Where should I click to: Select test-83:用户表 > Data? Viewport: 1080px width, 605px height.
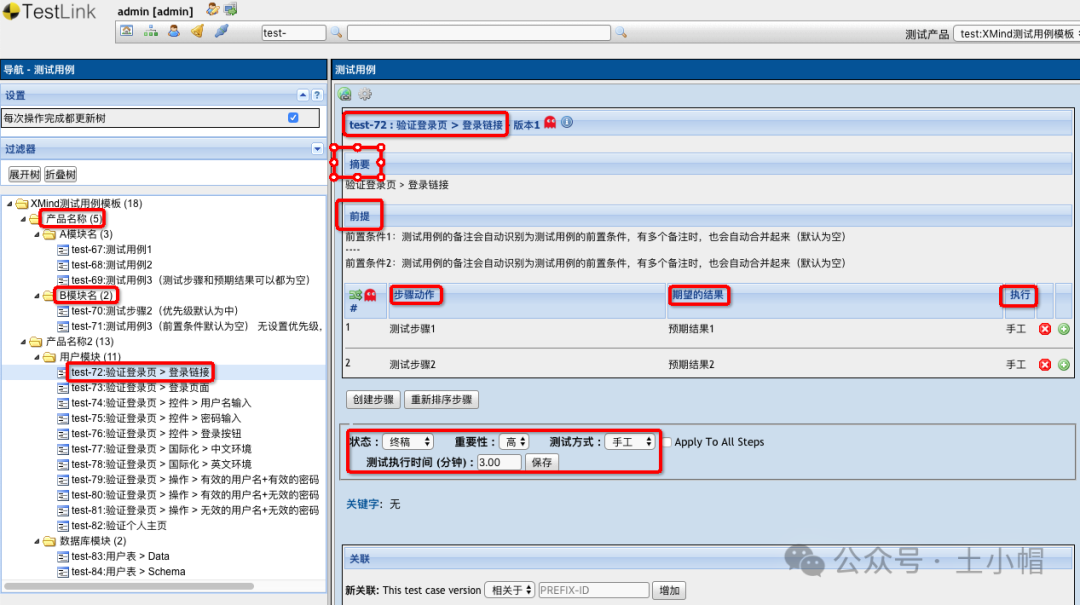point(121,556)
